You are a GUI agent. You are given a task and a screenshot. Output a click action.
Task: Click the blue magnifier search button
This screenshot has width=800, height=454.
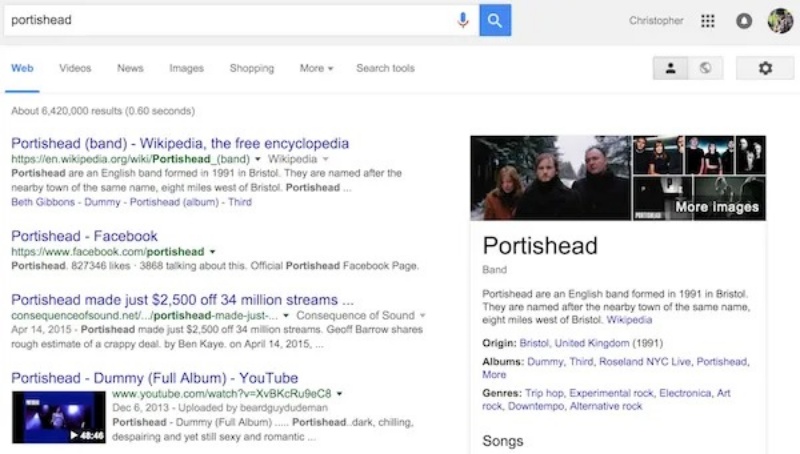tap(495, 20)
